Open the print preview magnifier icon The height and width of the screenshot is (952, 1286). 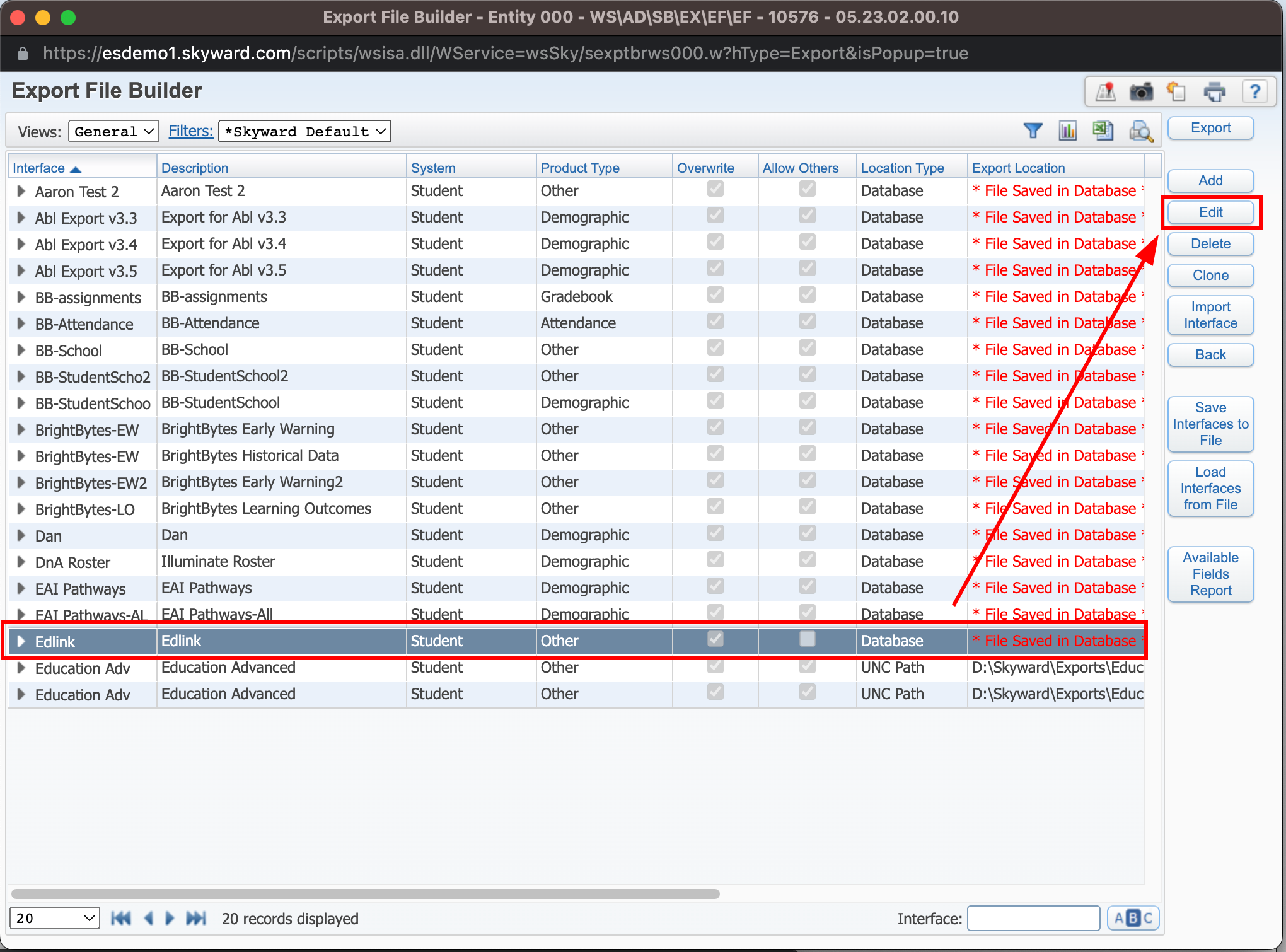pos(1141,131)
